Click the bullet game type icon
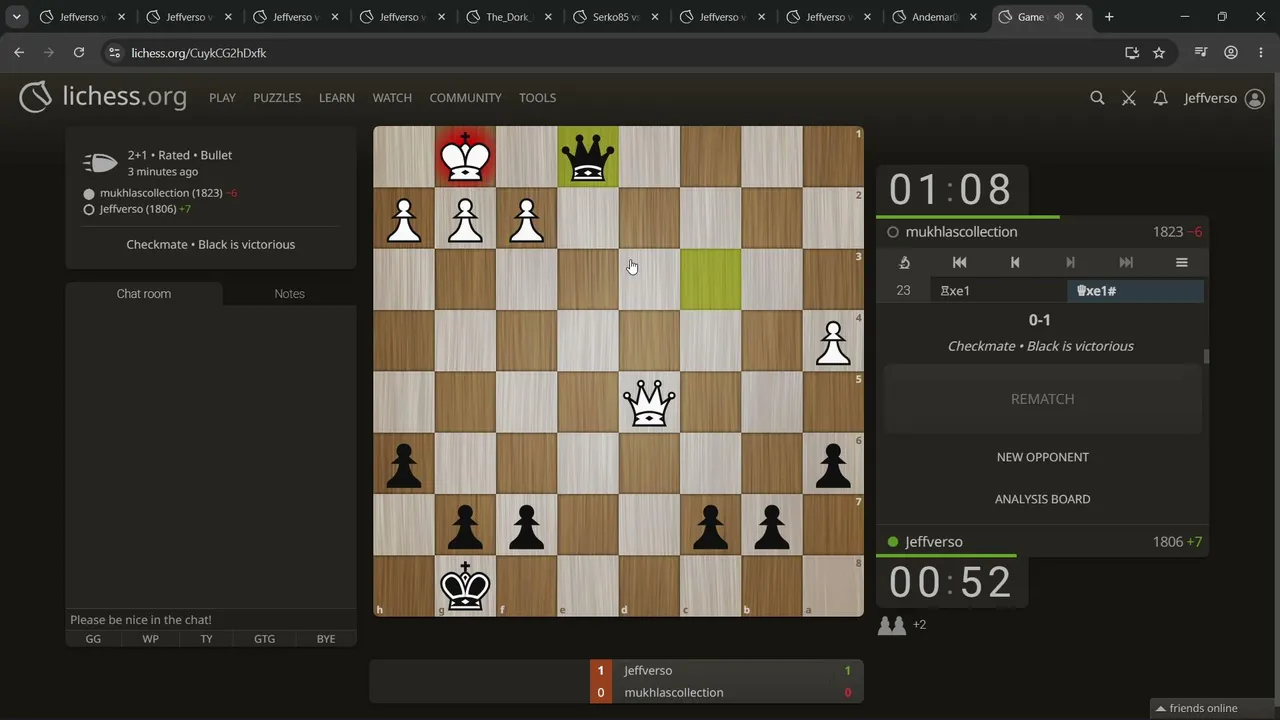Image resolution: width=1280 pixels, height=720 pixels. (x=100, y=163)
